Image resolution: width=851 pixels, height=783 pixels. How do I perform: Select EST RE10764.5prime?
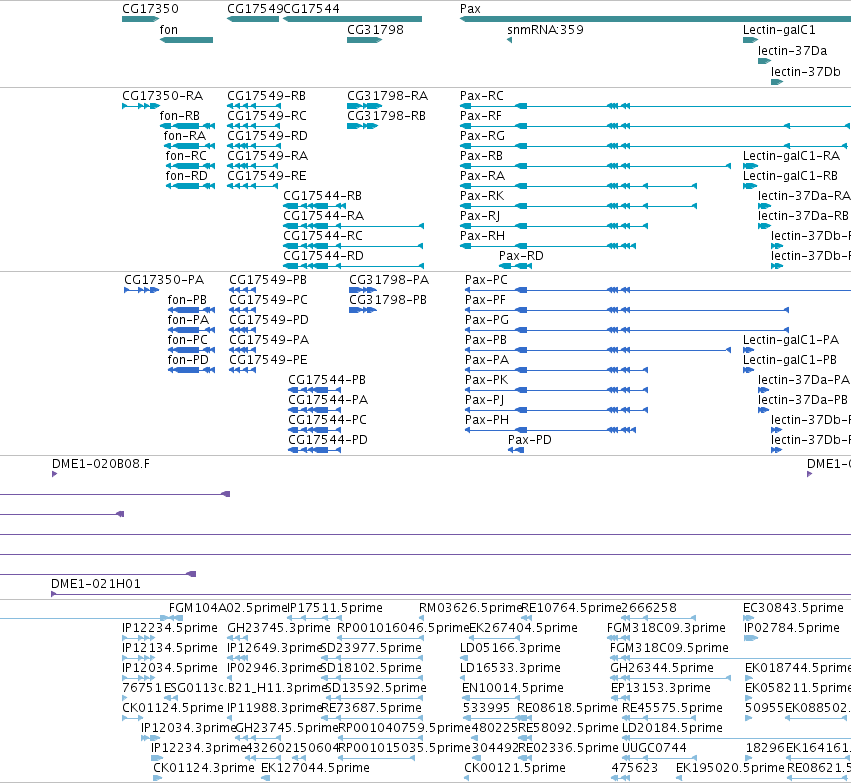pyautogui.click(x=526, y=618)
